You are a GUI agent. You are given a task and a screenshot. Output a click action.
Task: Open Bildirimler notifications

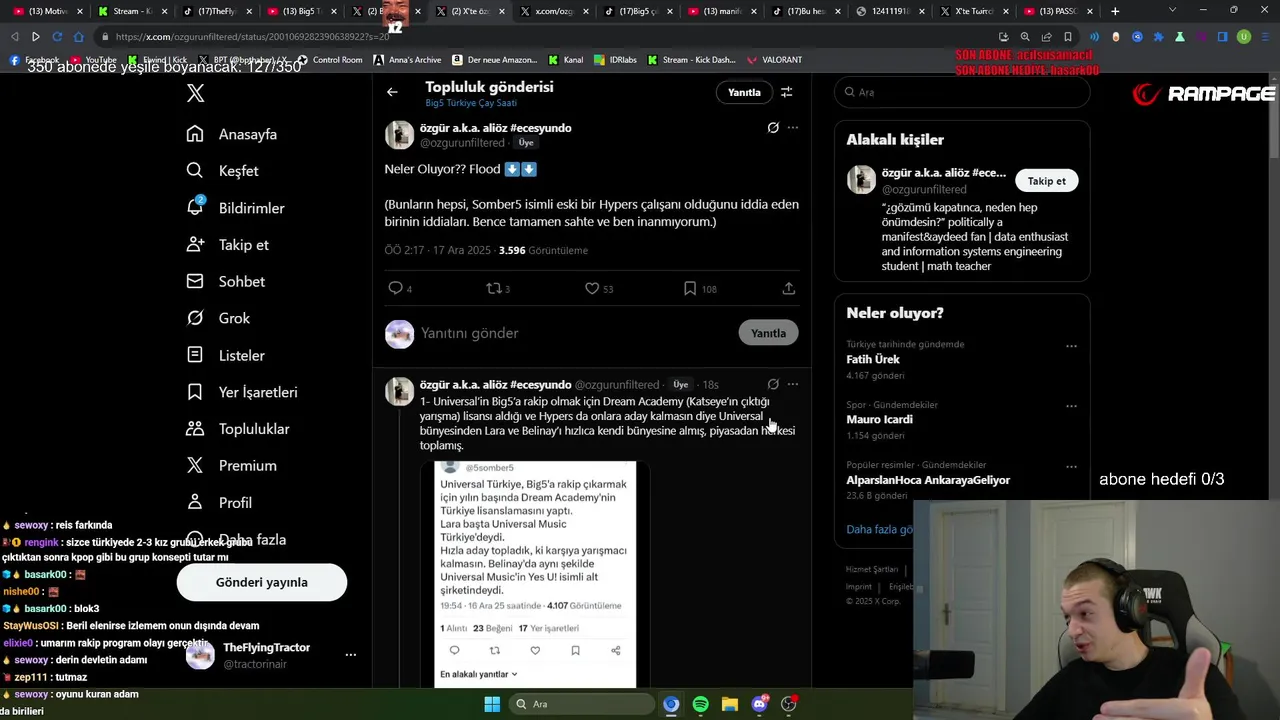click(x=236, y=208)
